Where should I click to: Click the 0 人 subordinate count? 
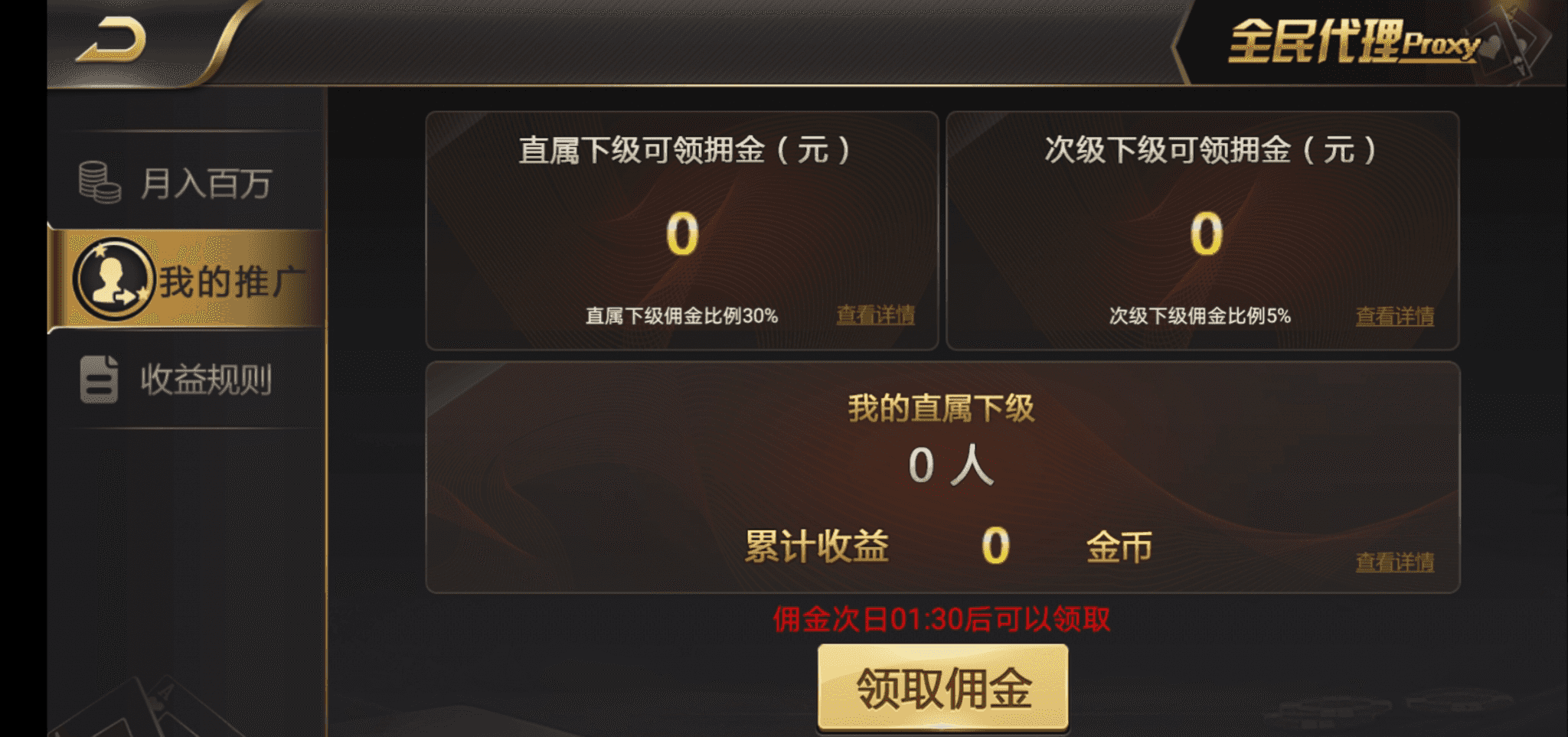tap(950, 465)
